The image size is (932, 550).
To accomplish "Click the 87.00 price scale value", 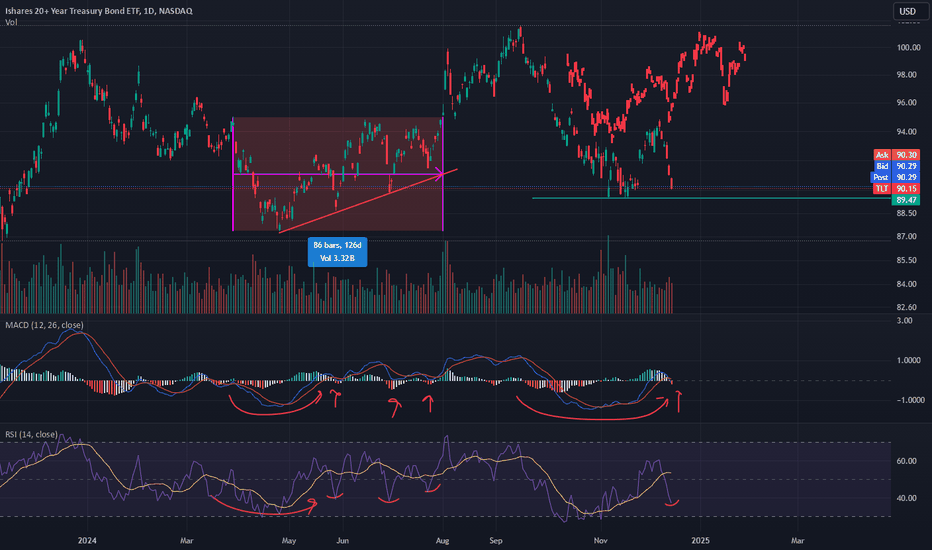I will (908, 237).
